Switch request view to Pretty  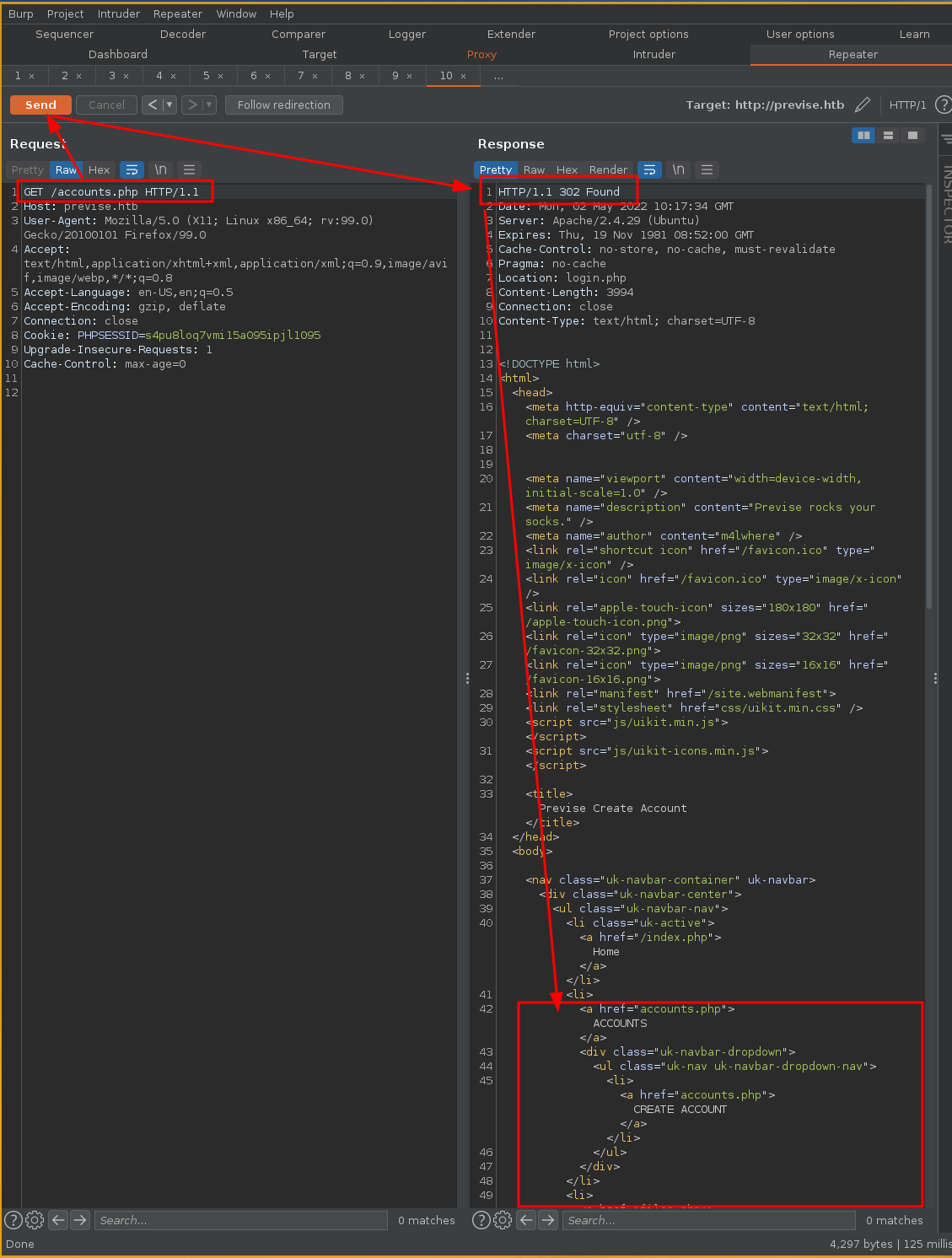pos(28,169)
